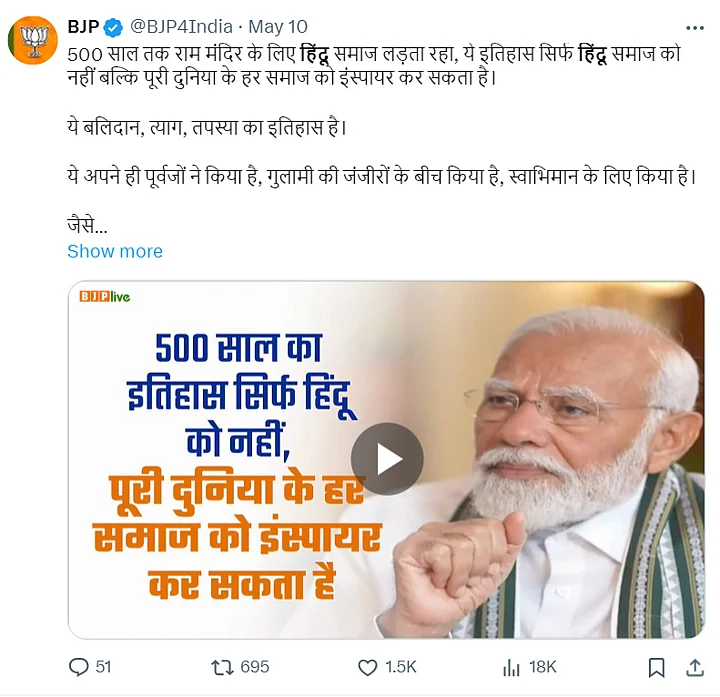Screen dimensions: 720x697
Task: Click the BJP display name
Action: coord(82,27)
